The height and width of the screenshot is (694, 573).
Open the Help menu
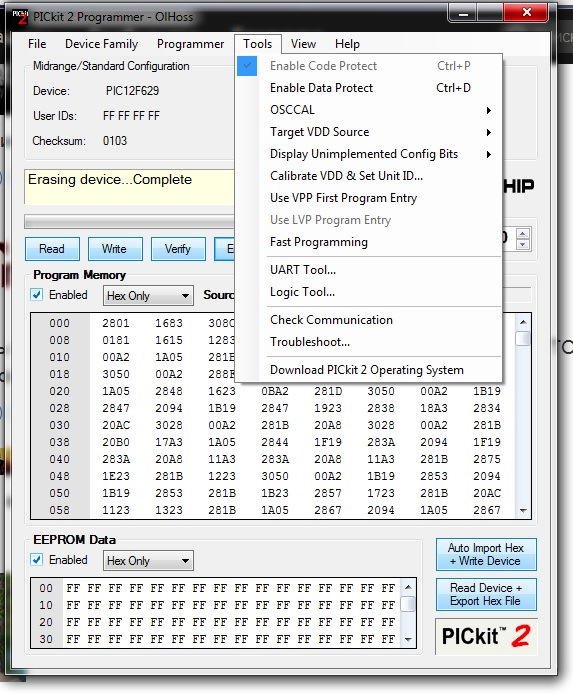pyautogui.click(x=347, y=44)
